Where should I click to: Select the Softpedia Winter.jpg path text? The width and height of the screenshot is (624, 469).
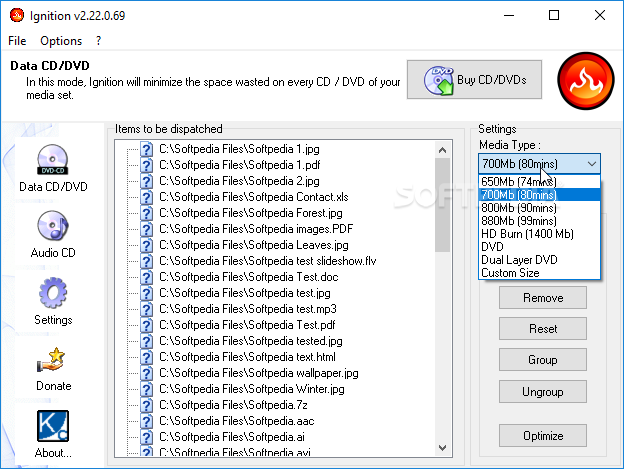click(x=252, y=389)
